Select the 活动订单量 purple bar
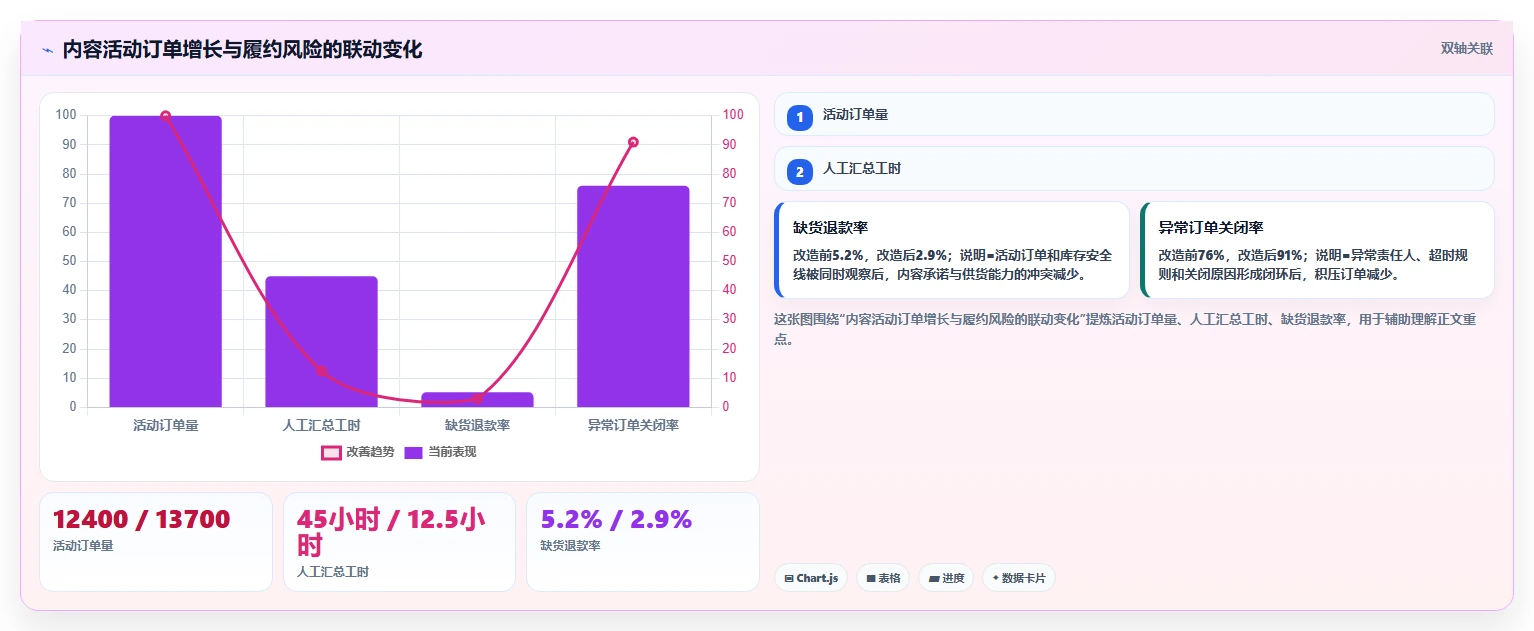 165,261
